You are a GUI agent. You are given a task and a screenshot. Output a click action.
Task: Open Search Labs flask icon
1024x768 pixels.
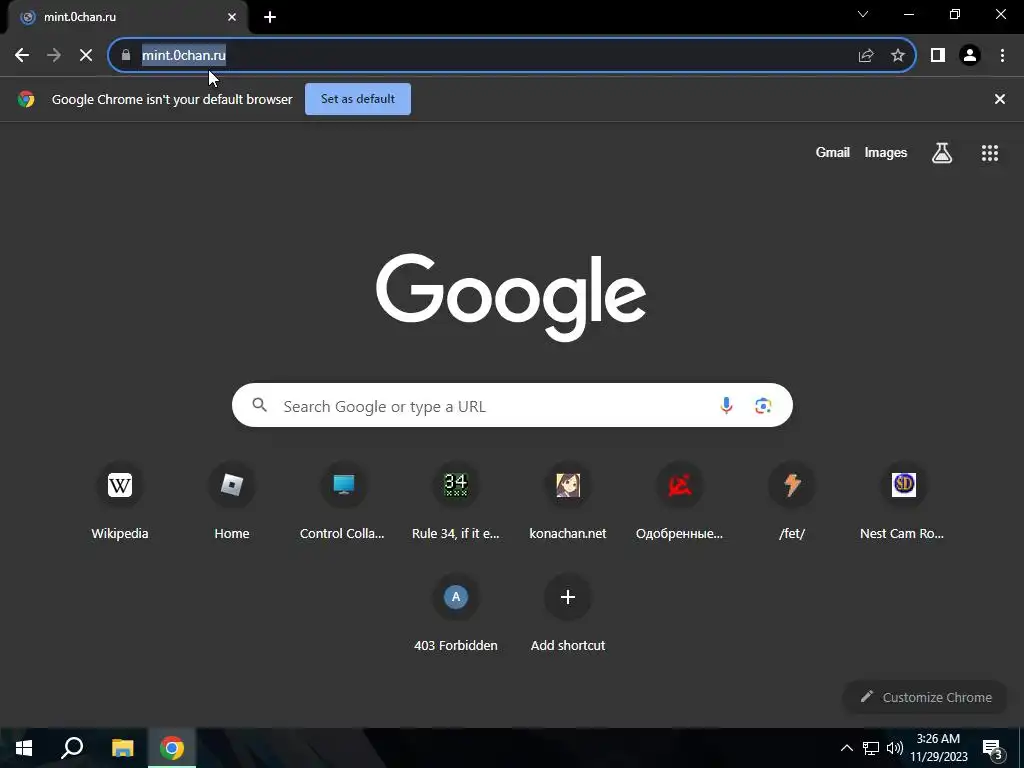[x=942, y=153]
